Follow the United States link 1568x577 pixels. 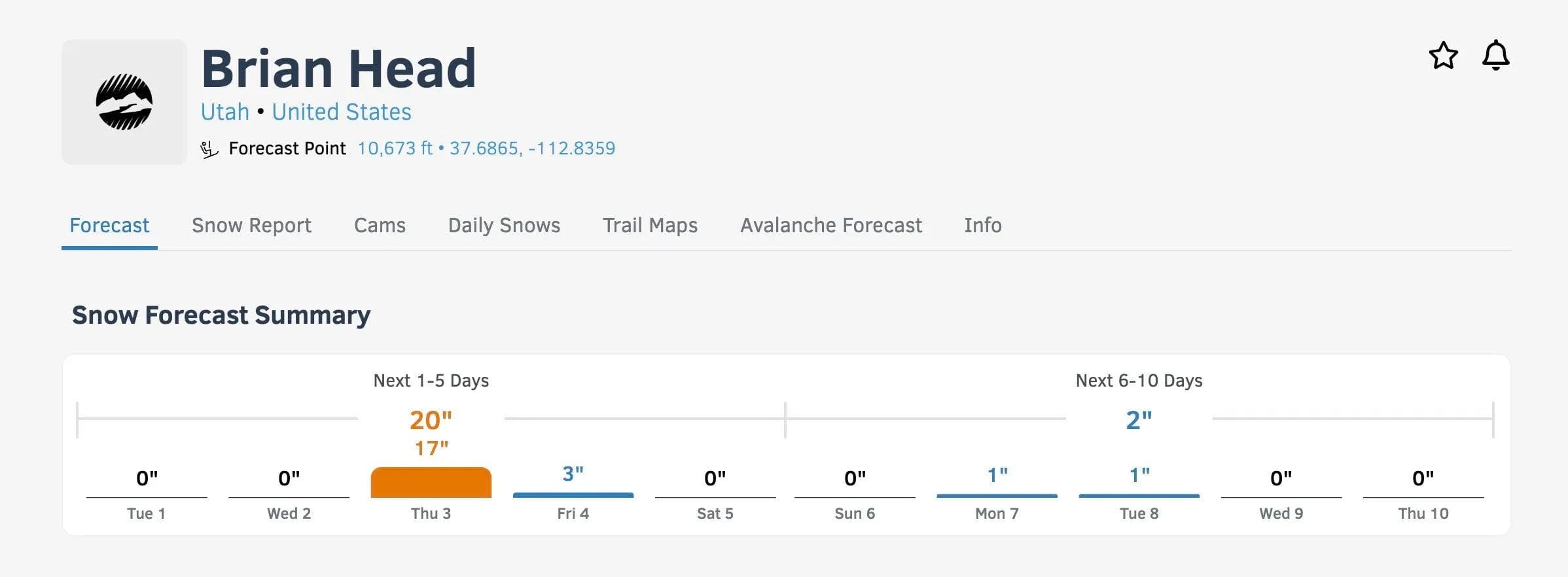click(x=342, y=113)
